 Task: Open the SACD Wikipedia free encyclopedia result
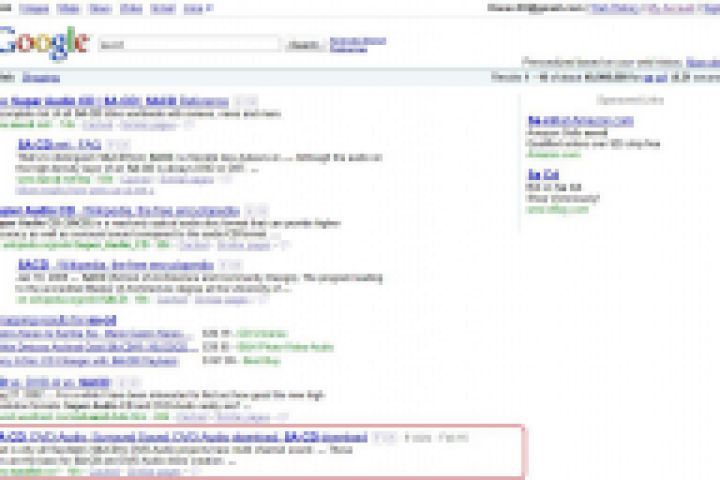tap(116, 265)
